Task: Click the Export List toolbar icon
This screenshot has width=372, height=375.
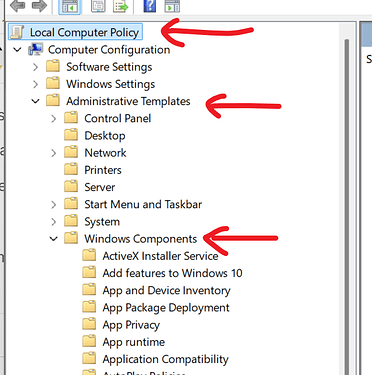Action: (120, 6)
